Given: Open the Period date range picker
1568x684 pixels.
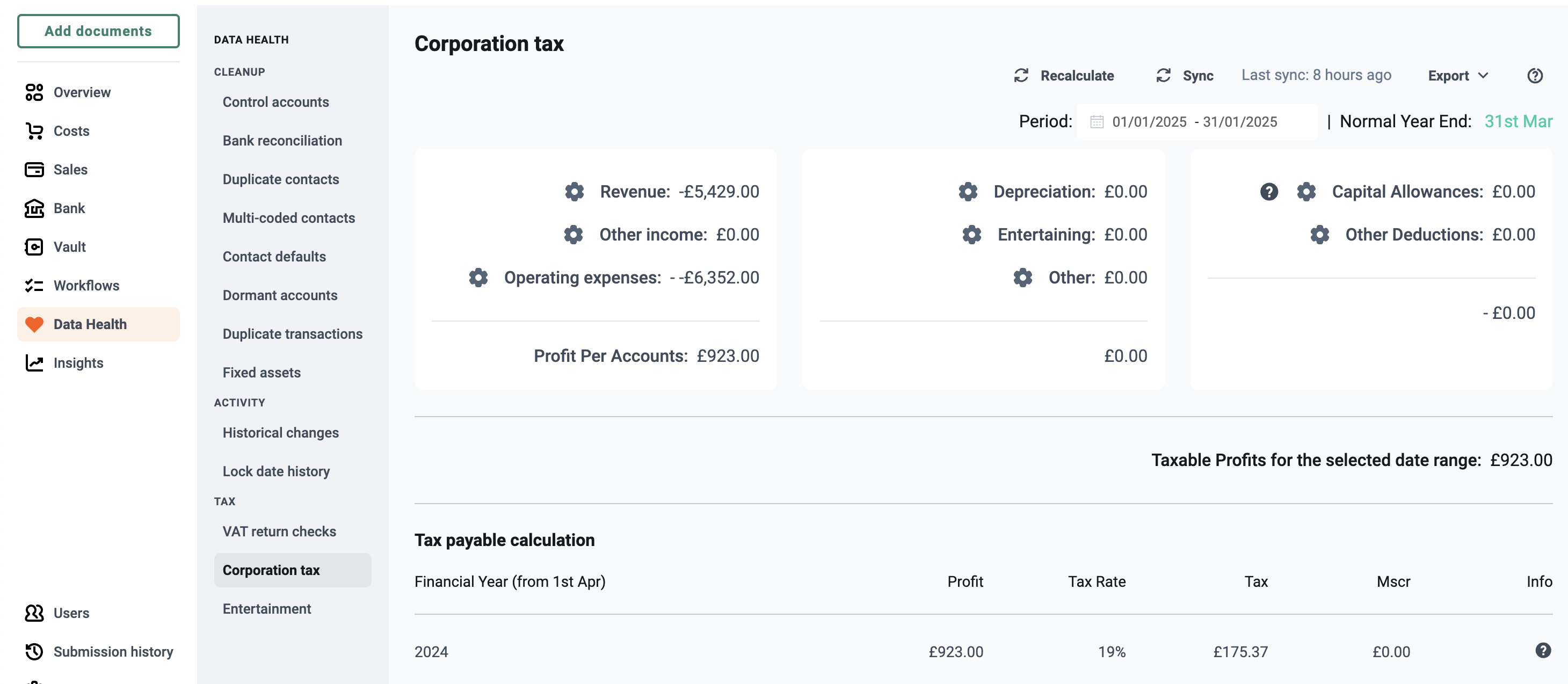Looking at the screenshot, I should (1197, 122).
